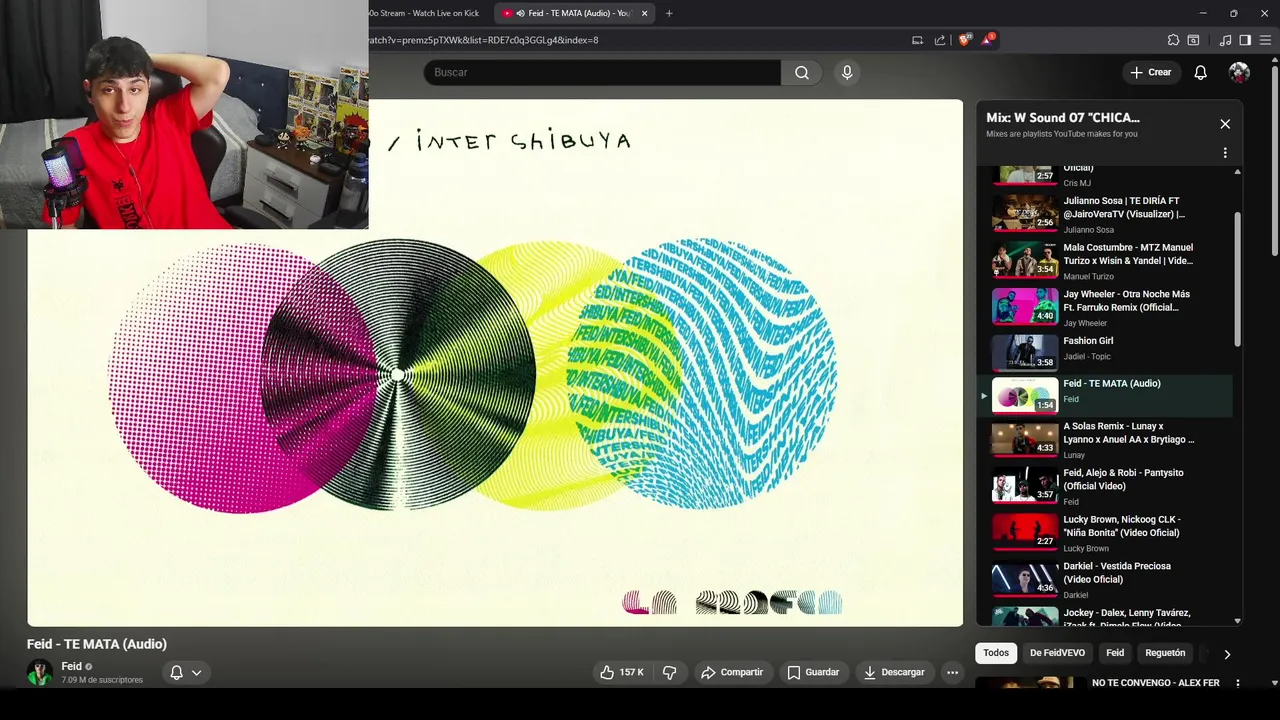This screenshot has height=720, width=1280.
Task: Close the Feid - TE MATA tab
Action: [644, 13]
